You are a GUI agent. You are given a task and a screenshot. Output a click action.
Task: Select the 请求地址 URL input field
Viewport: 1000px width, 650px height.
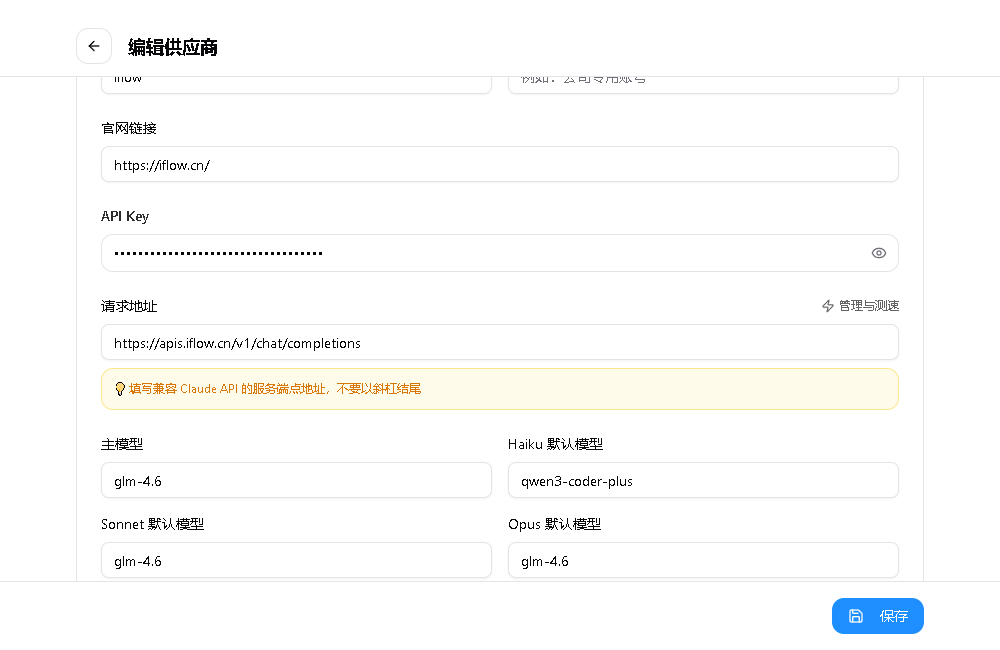pyautogui.click(x=499, y=343)
